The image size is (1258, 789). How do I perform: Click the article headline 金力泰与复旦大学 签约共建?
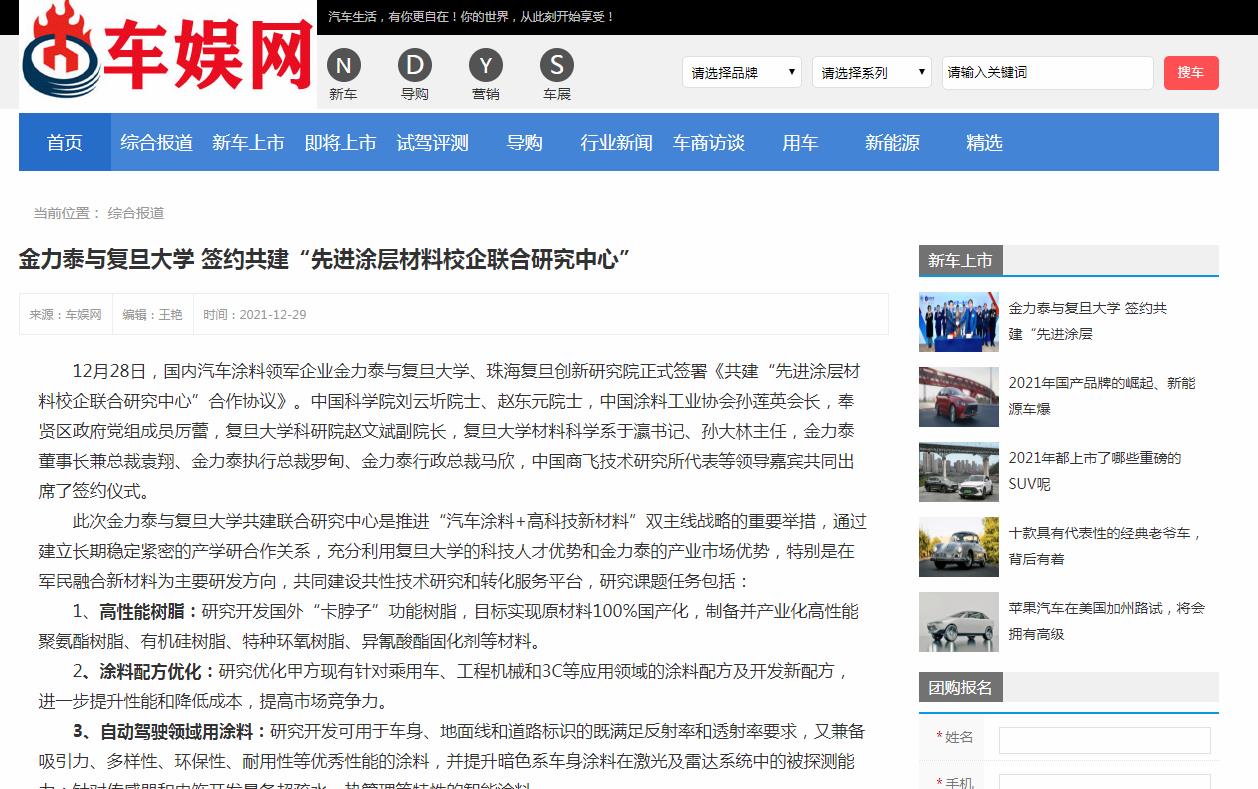325,260
